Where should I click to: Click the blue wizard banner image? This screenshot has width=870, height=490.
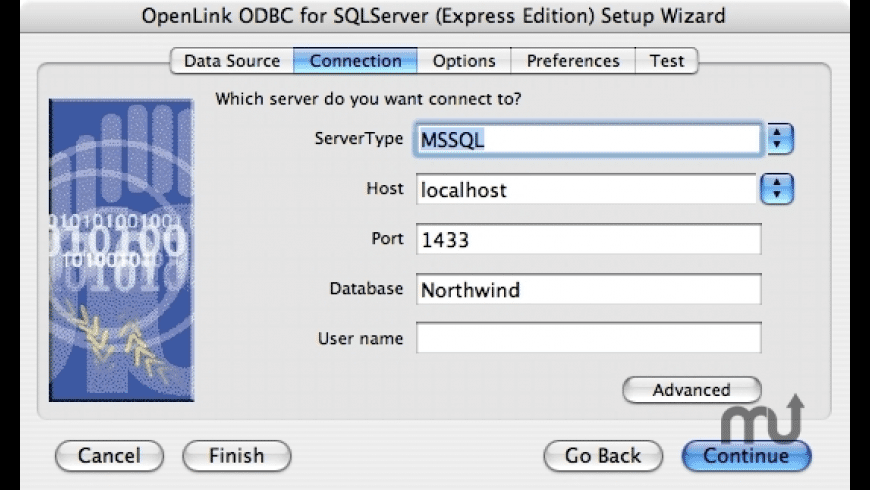click(x=121, y=249)
